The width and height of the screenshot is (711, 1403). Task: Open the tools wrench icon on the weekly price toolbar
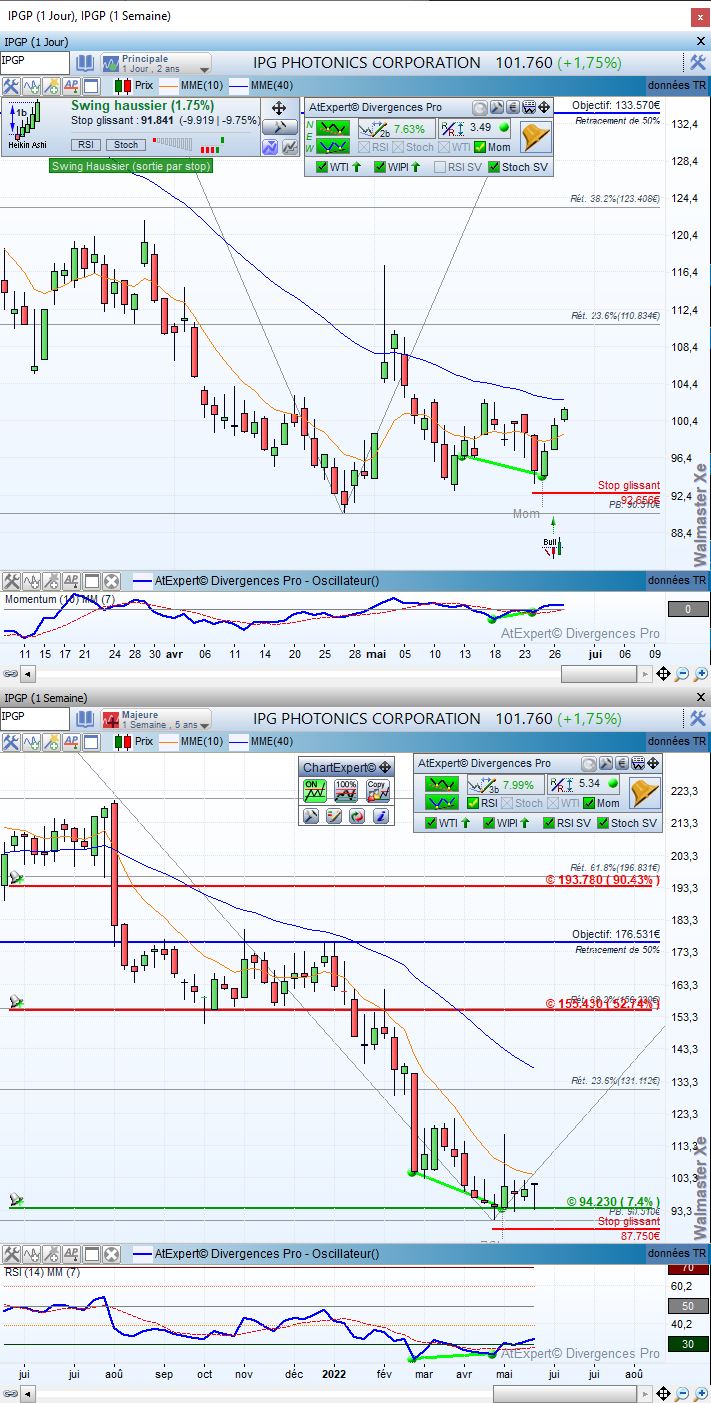[x=11, y=742]
